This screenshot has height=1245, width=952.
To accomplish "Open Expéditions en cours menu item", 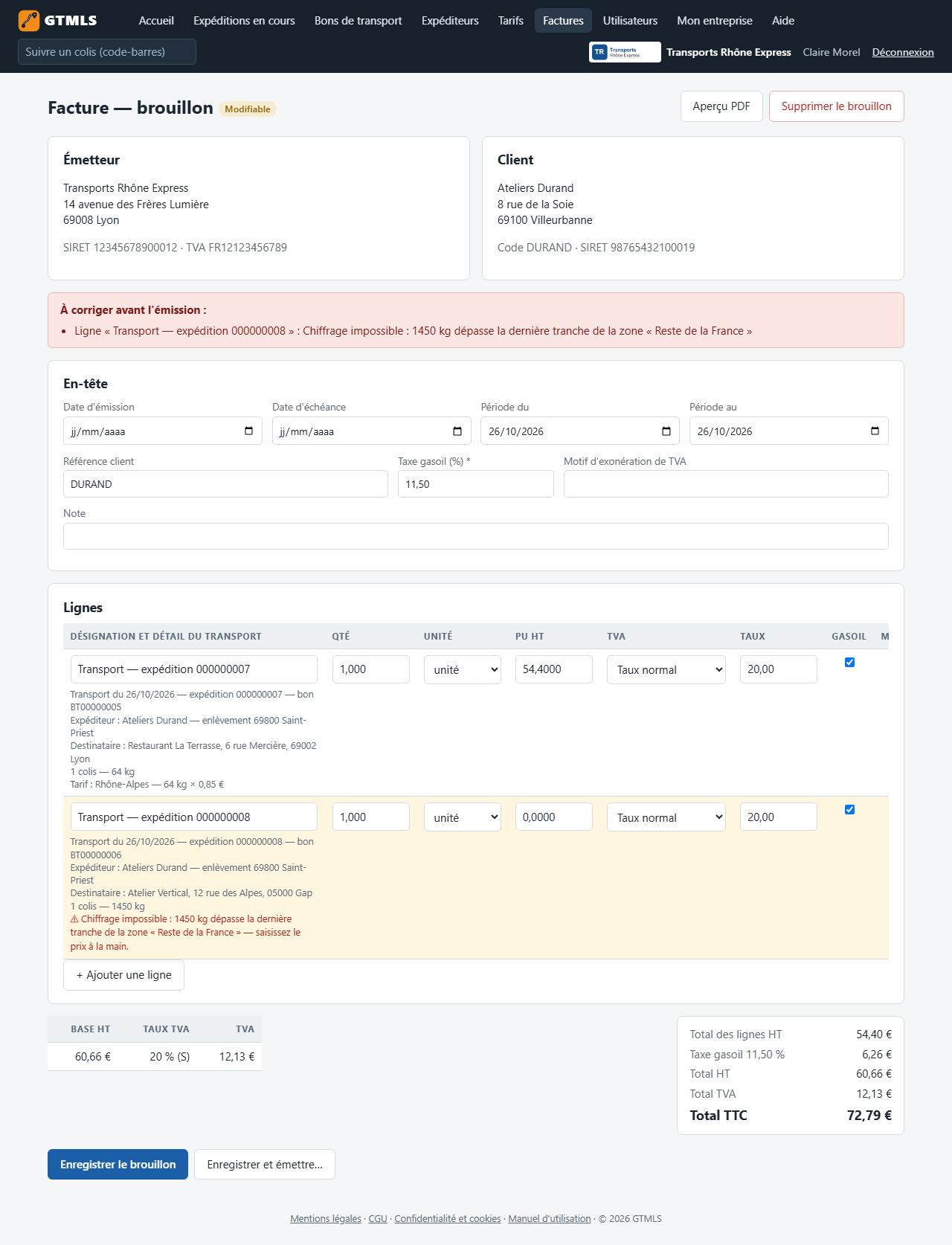I will [244, 21].
